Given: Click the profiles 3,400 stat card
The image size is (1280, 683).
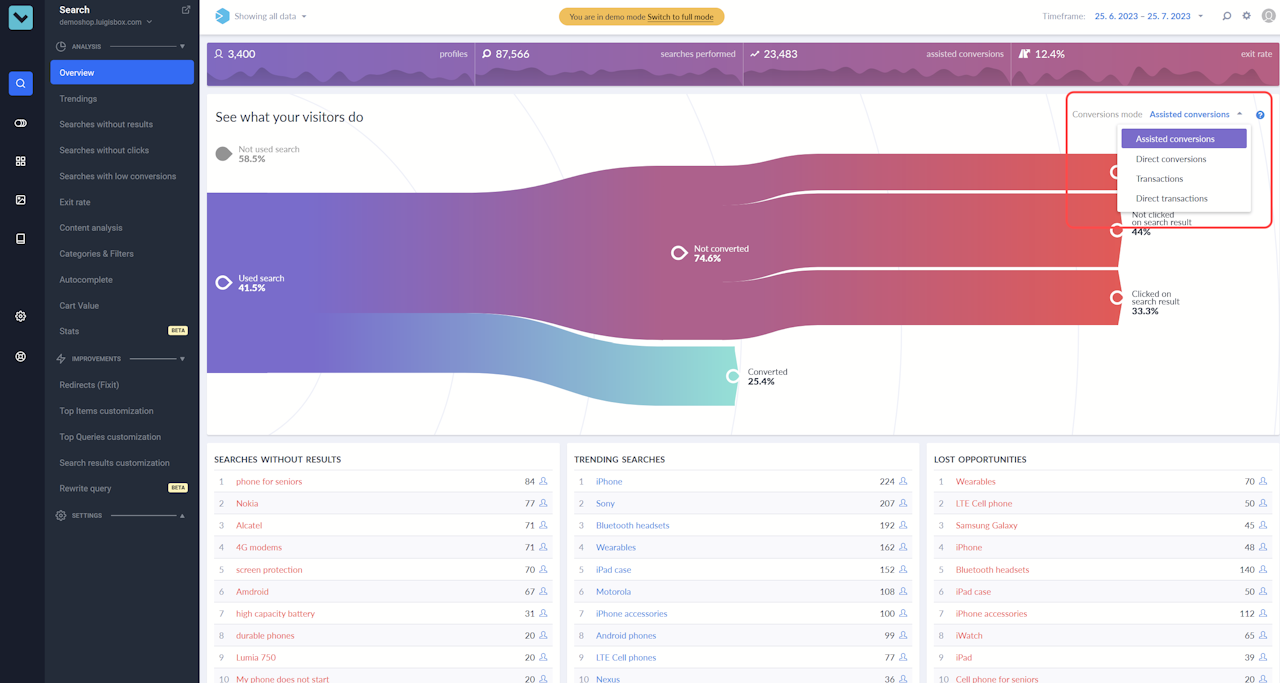Looking at the screenshot, I should pos(341,64).
